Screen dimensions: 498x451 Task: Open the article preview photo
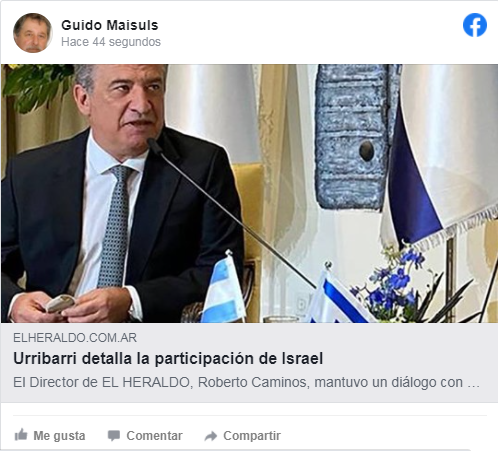249,193
